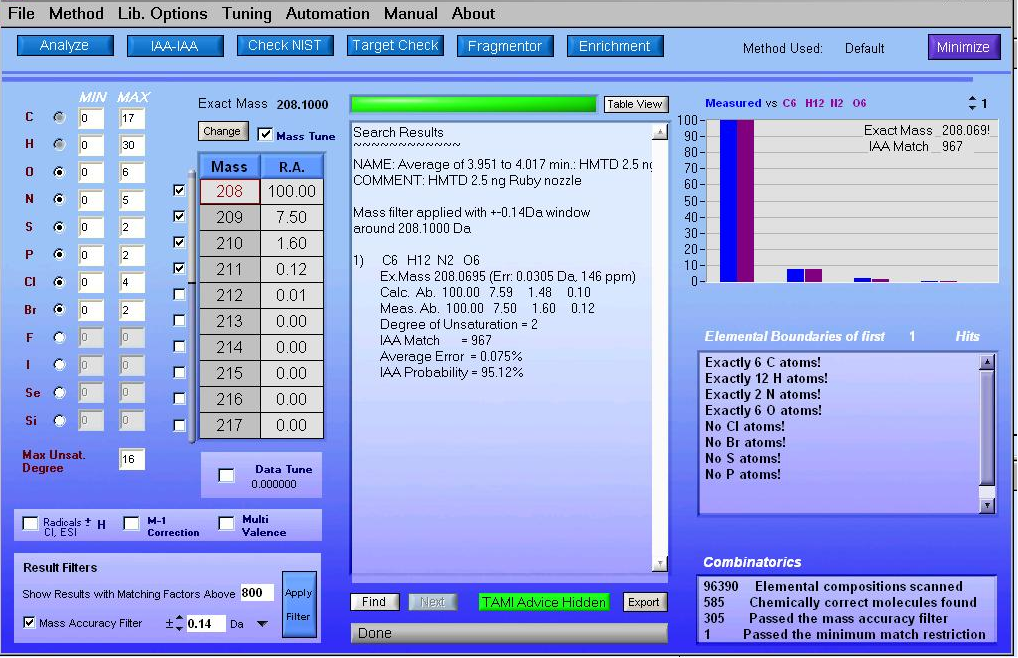Open the Automation menu
Screen dimensions: 1018x658
327,13
